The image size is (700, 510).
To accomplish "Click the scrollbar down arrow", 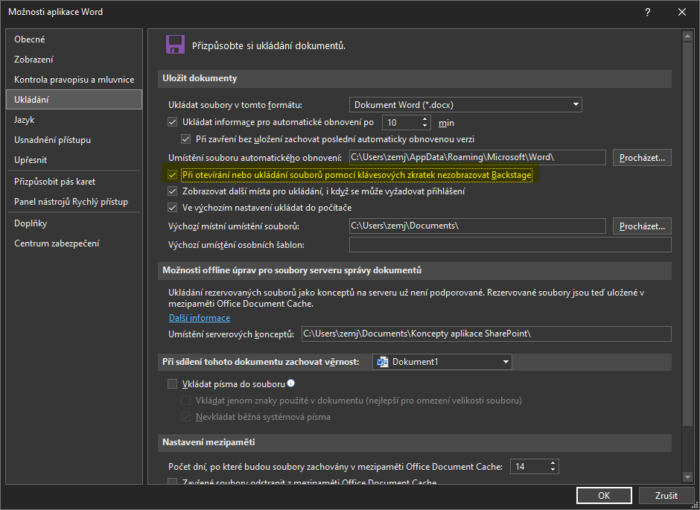I will coord(688,477).
